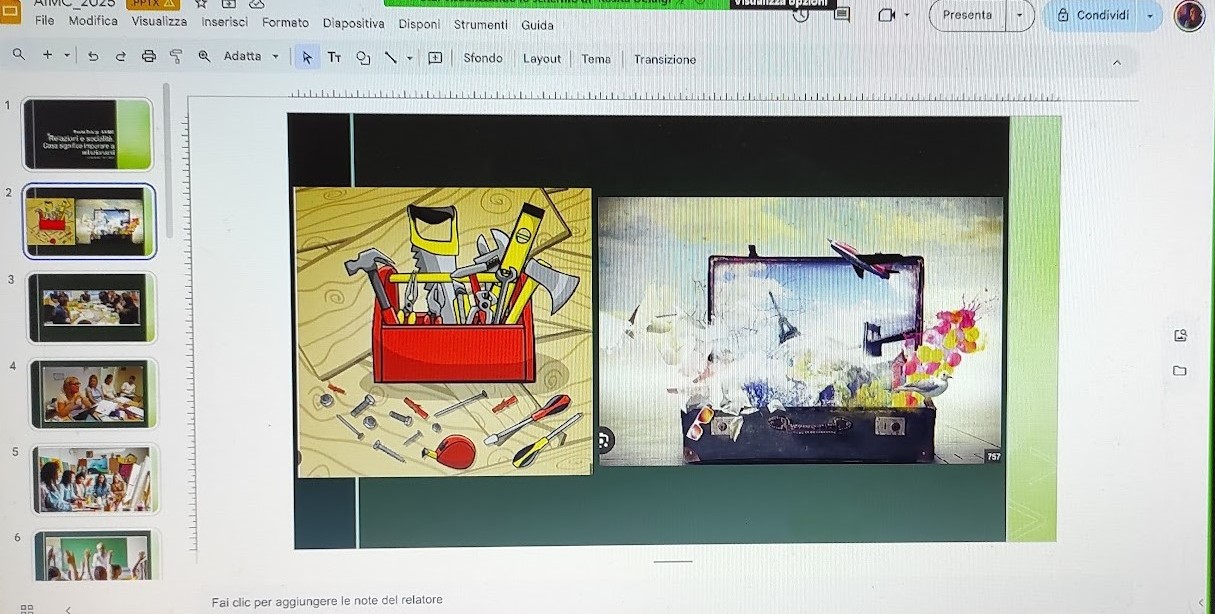Click the undo arrow icon
The height and width of the screenshot is (614, 1215).
93,57
